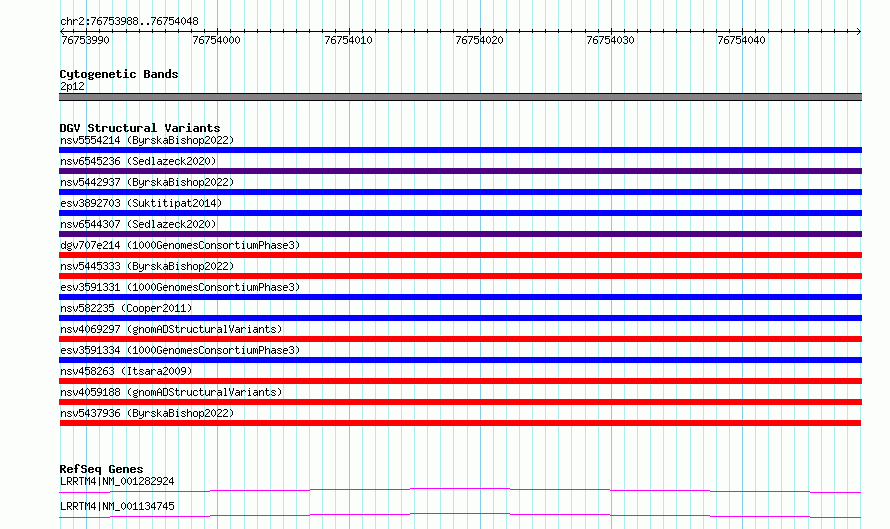890x529 pixels.
Task: Select the red bar under dgv707e214
Action: tap(460, 255)
